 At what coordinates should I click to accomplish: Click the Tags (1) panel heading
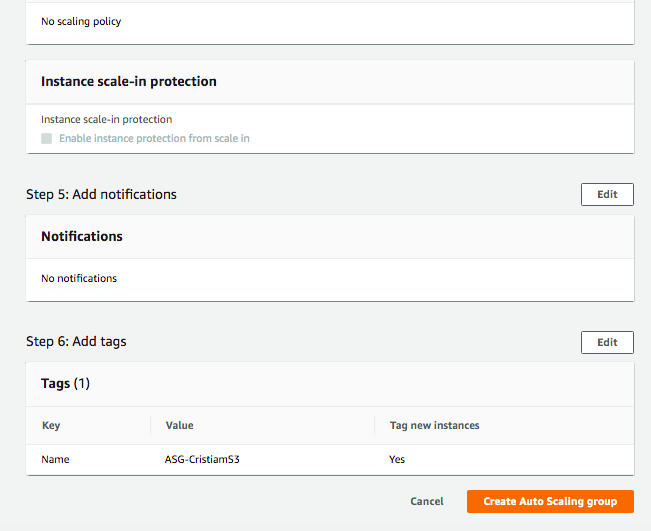pos(65,383)
